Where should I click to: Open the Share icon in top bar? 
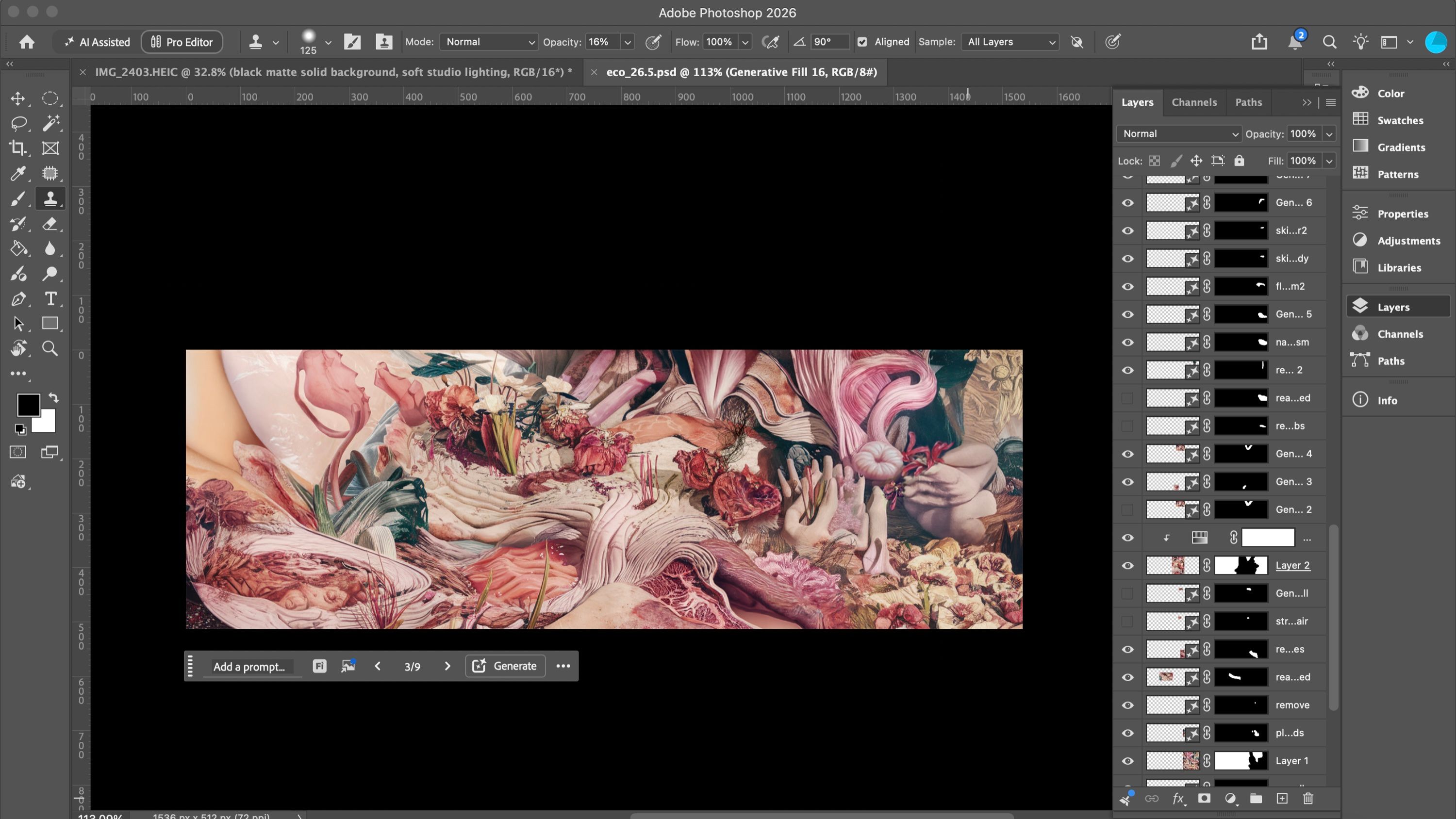click(x=1259, y=42)
